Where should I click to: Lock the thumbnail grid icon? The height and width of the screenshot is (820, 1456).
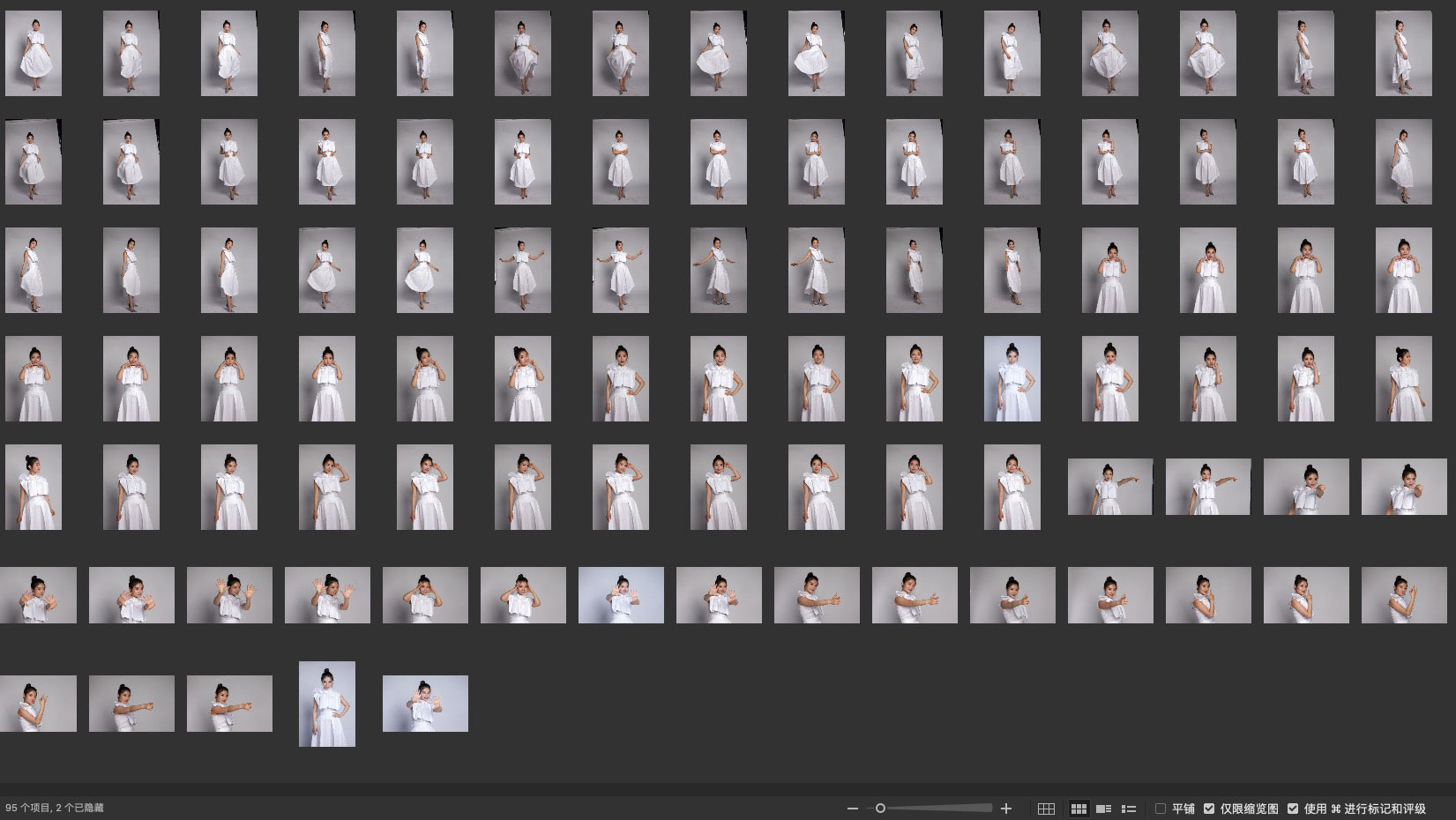(x=1046, y=809)
